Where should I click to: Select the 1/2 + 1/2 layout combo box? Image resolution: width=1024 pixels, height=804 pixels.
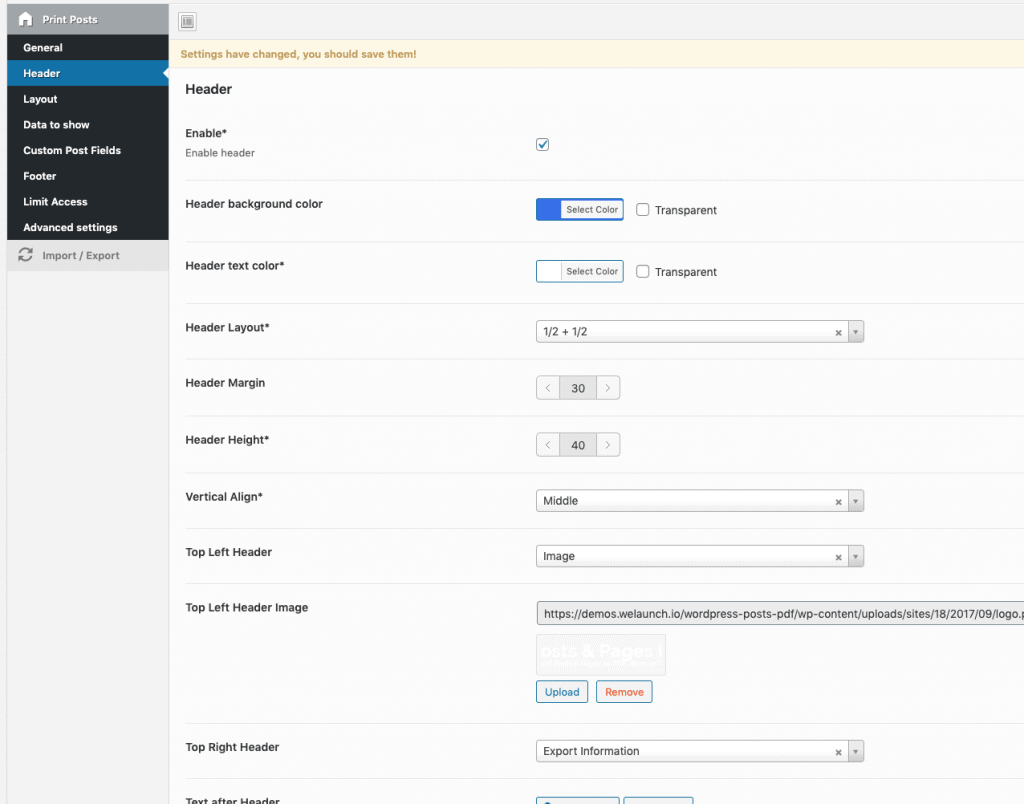coord(699,332)
